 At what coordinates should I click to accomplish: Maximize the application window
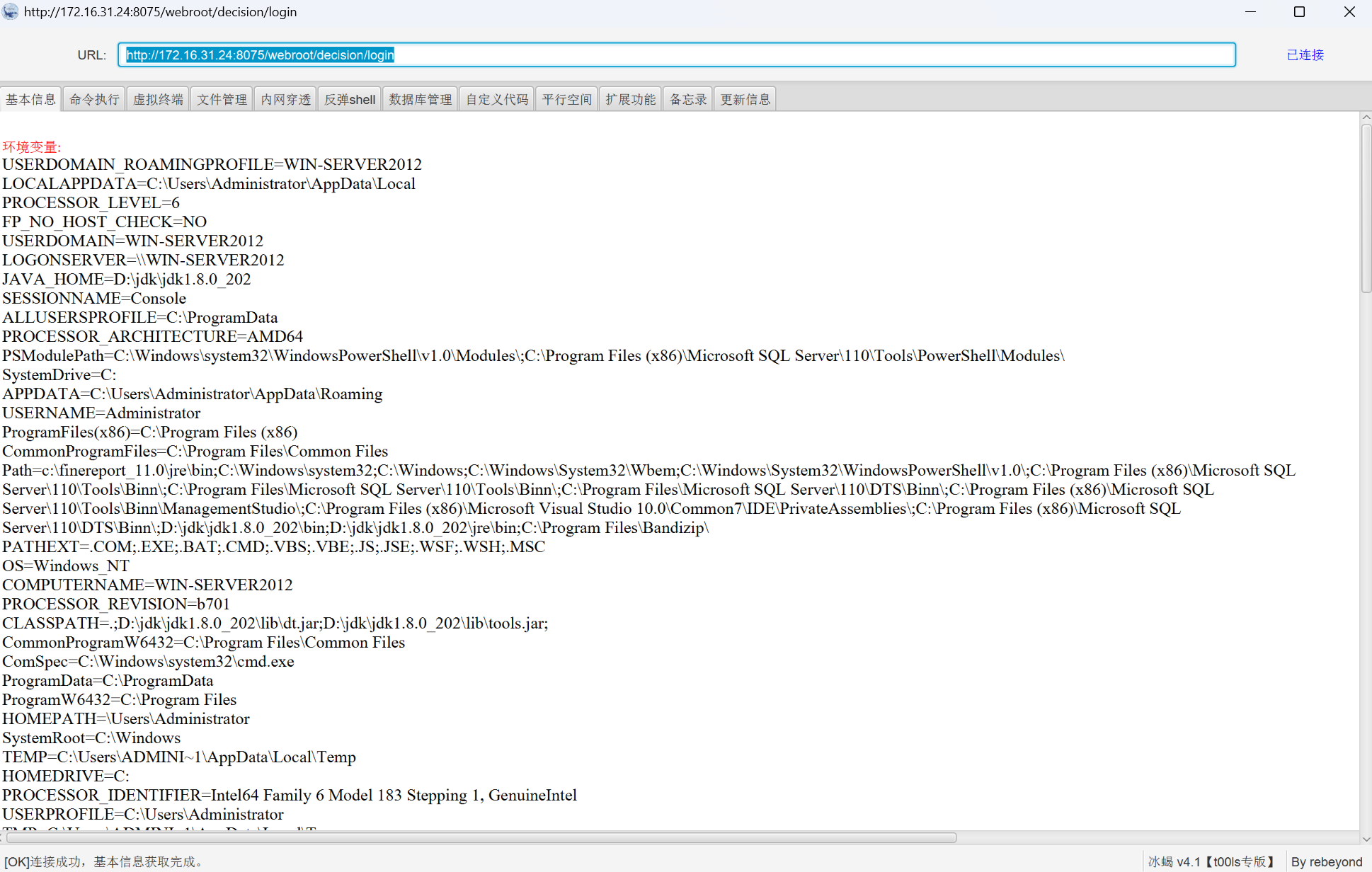point(1299,12)
